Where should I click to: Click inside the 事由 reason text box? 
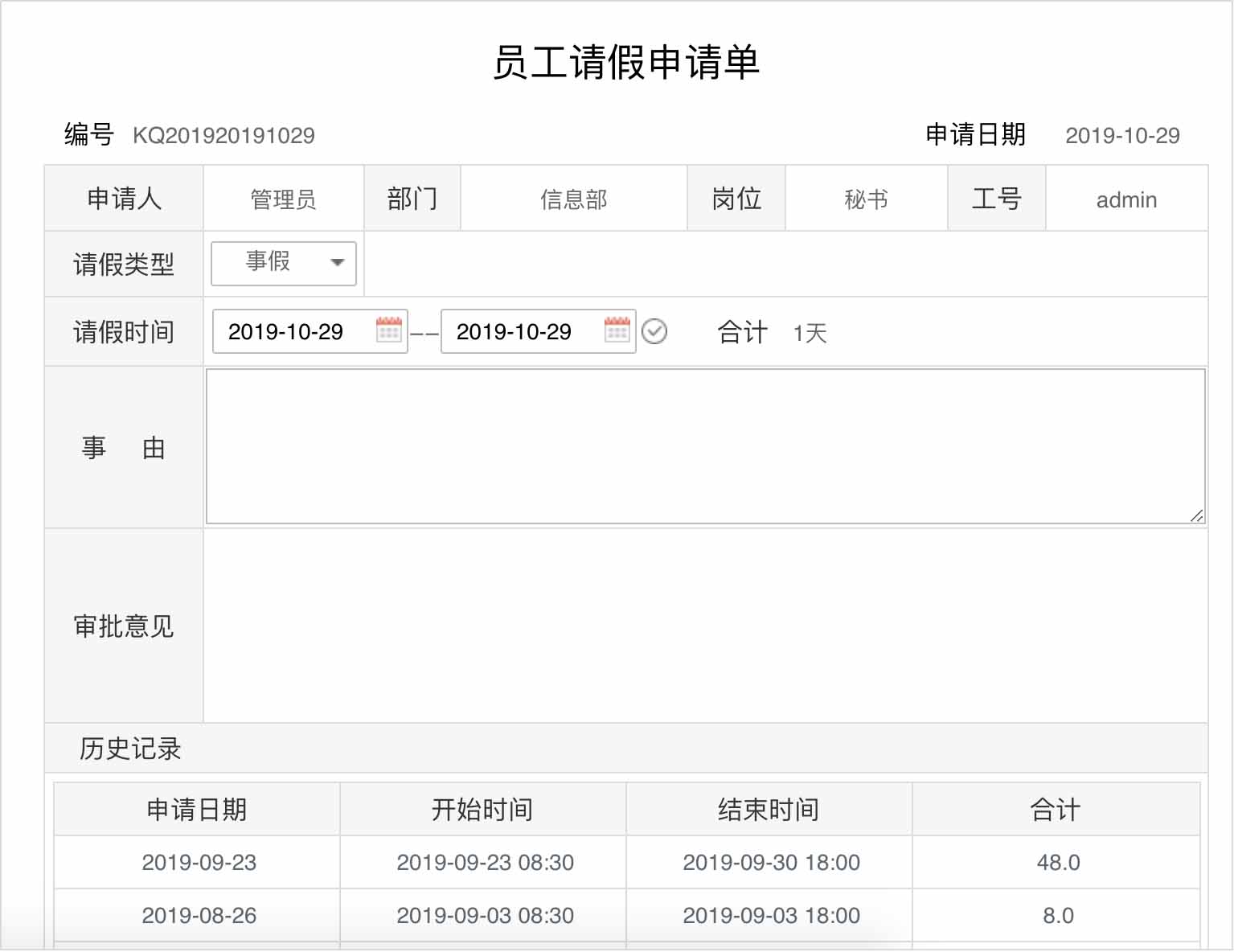point(703,446)
